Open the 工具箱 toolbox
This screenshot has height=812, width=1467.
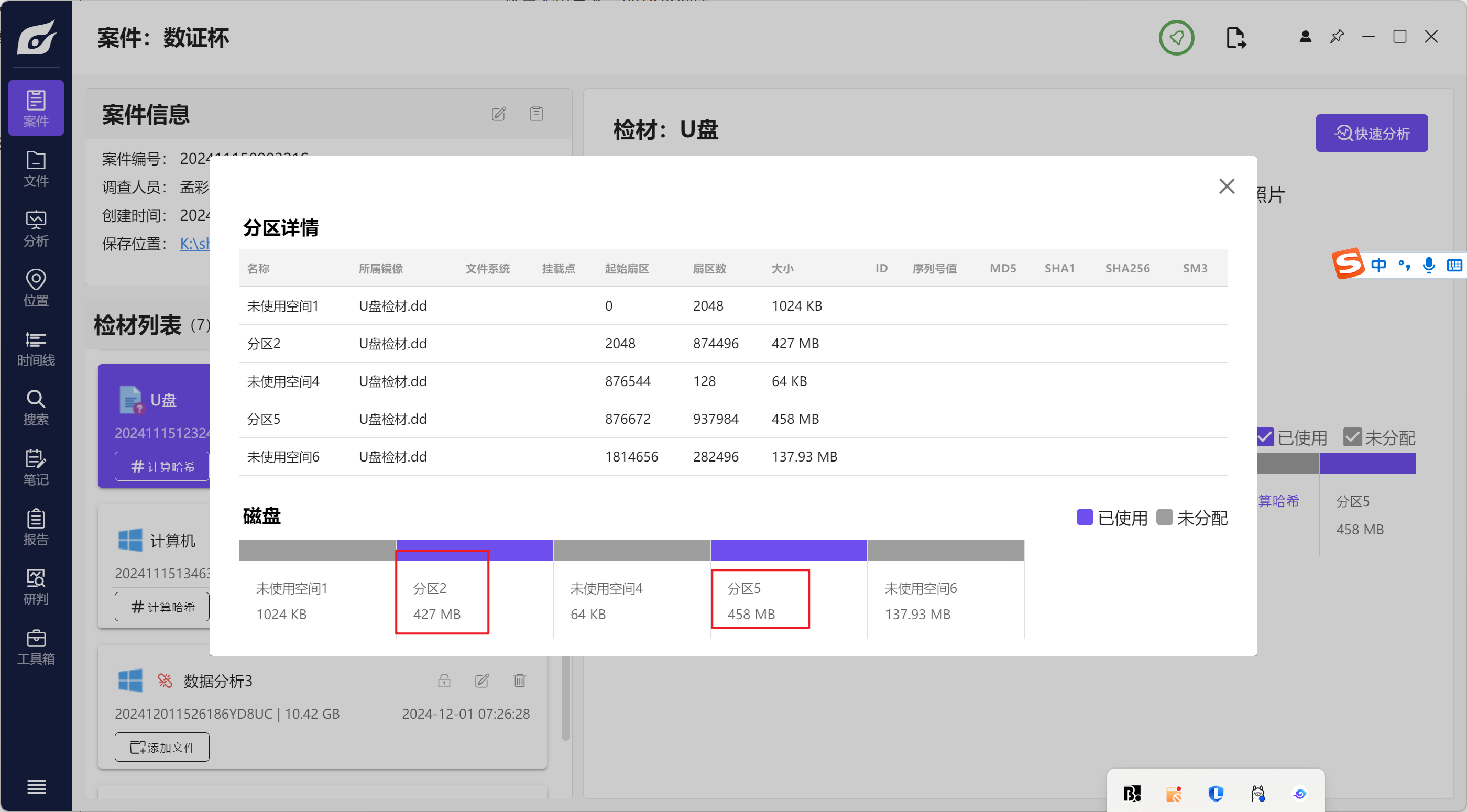36,647
